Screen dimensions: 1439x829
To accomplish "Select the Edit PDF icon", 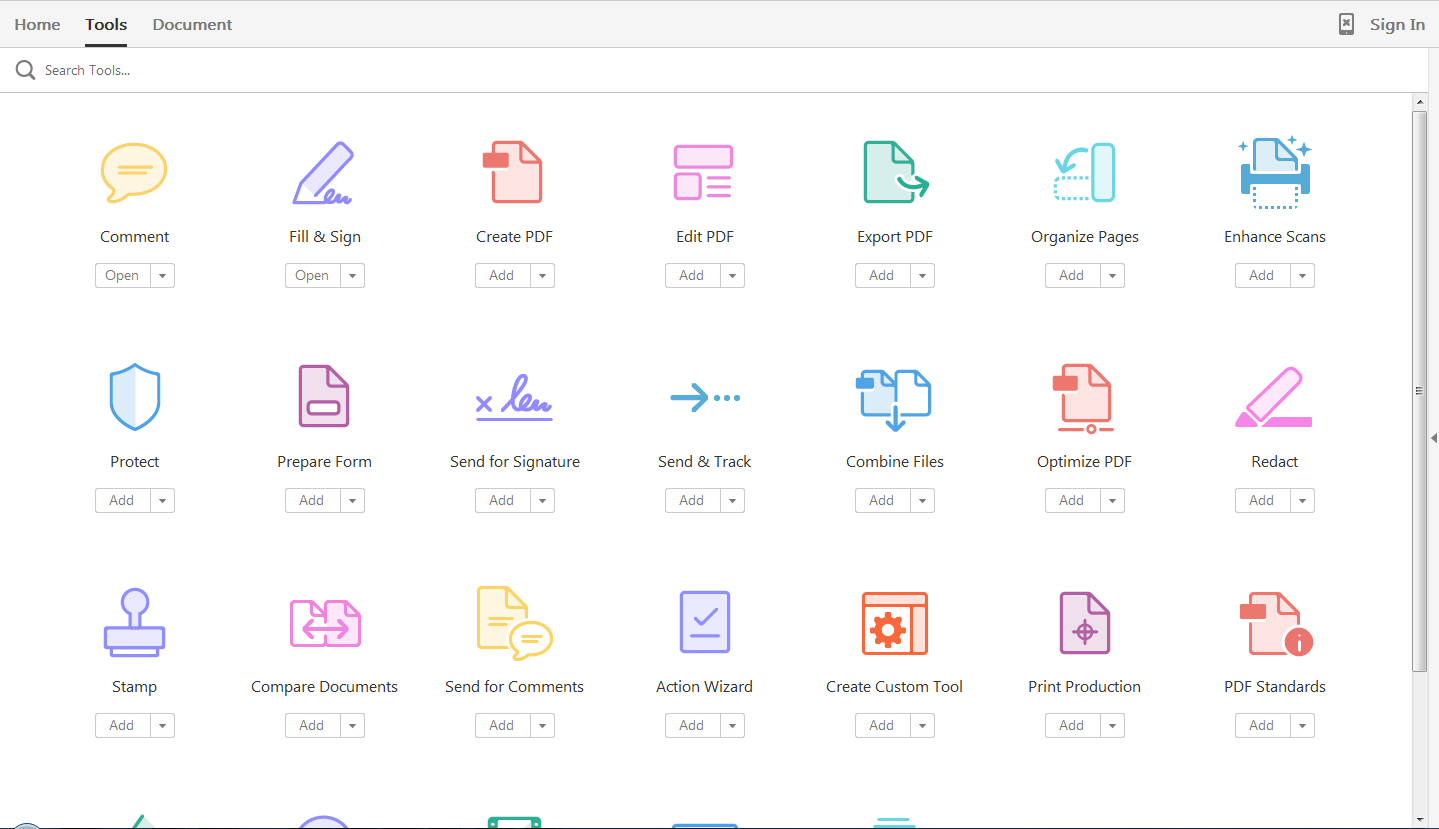I will [704, 172].
